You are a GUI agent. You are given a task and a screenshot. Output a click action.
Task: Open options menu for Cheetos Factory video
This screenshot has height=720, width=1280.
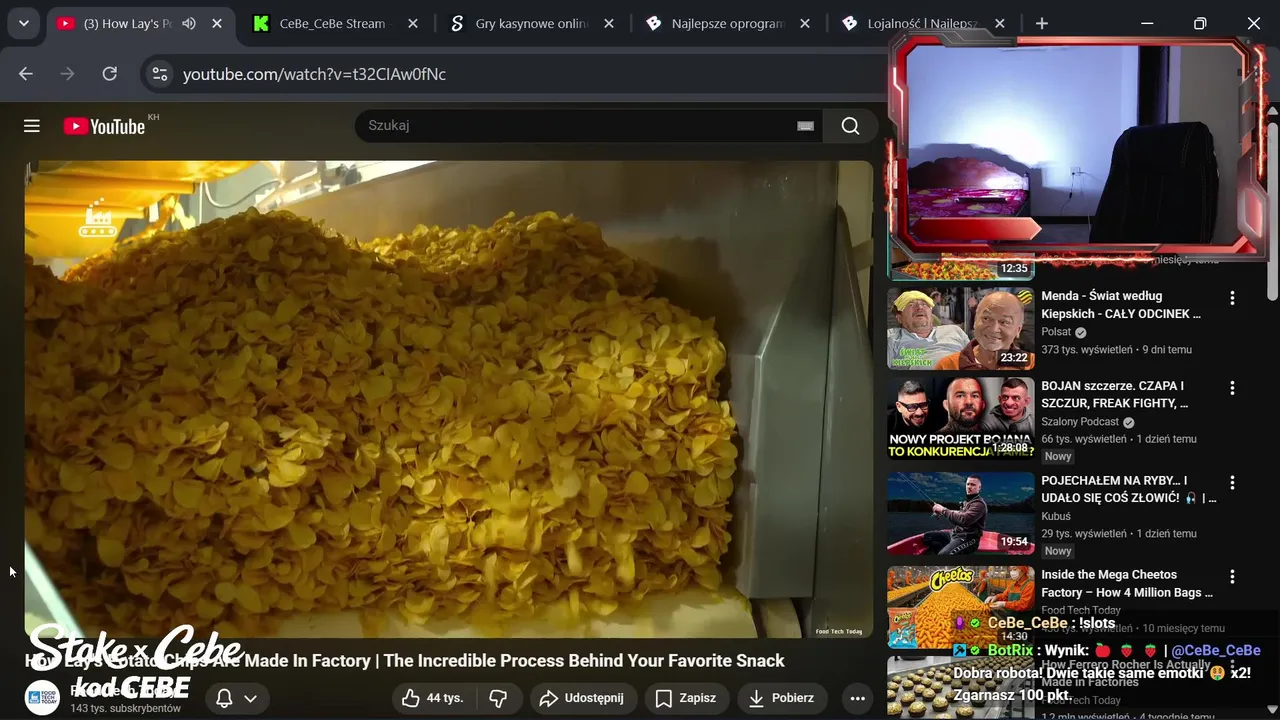pos(1232,577)
